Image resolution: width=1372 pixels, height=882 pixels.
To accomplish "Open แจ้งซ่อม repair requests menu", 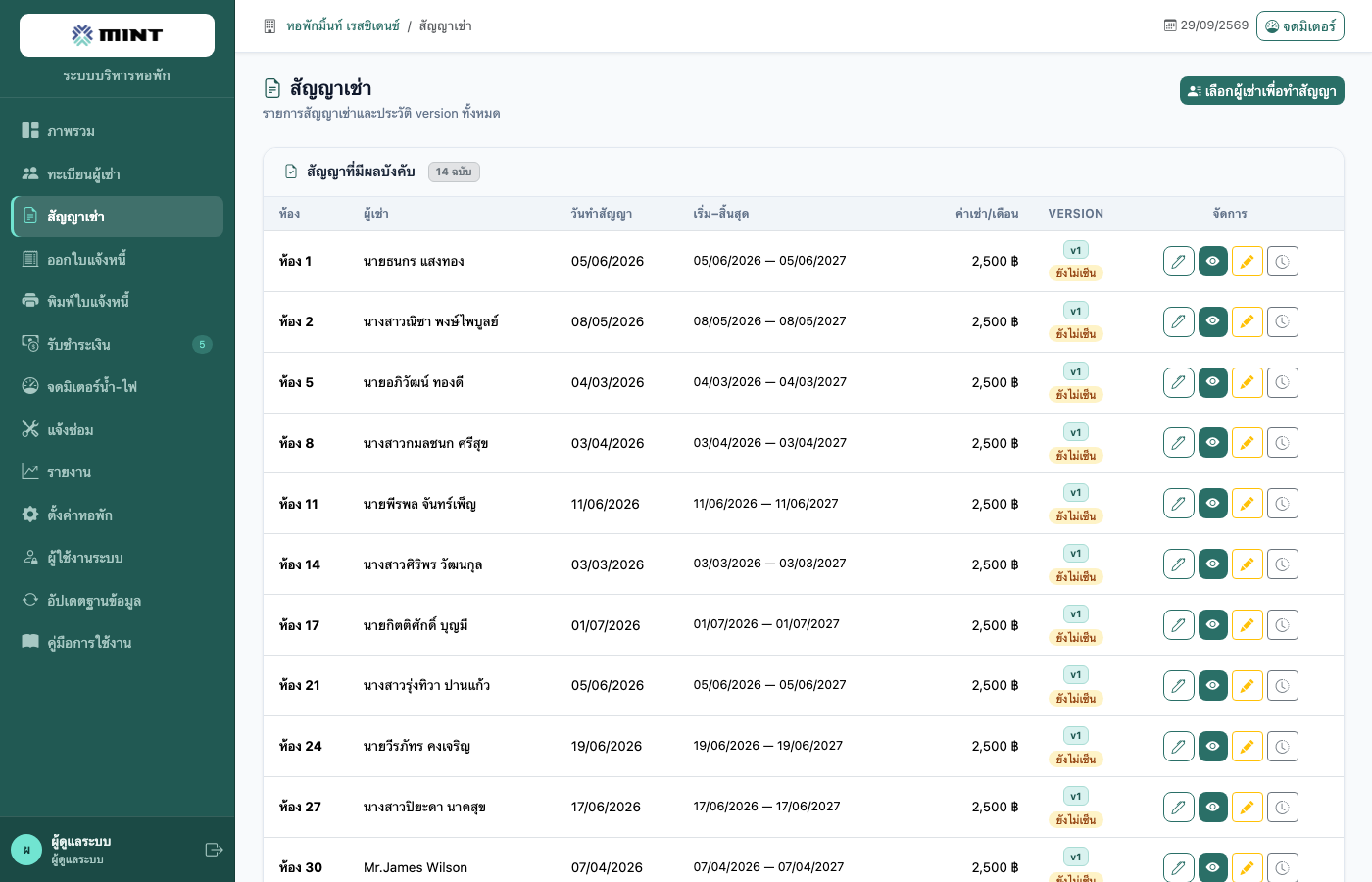I will (117, 430).
